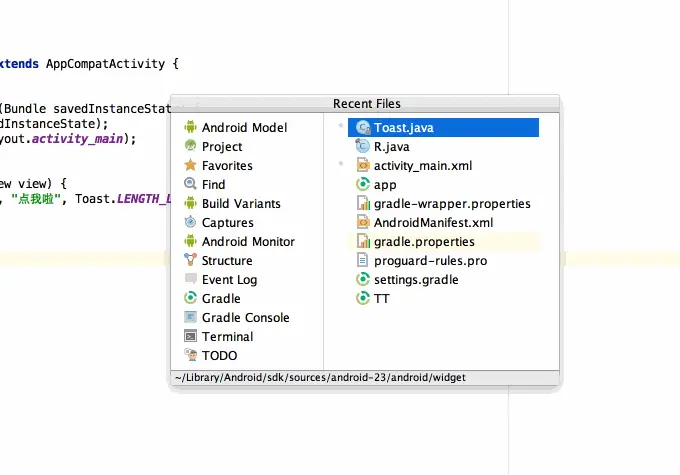
Task: Open the Build Variants tool window
Action: point(232,203)
